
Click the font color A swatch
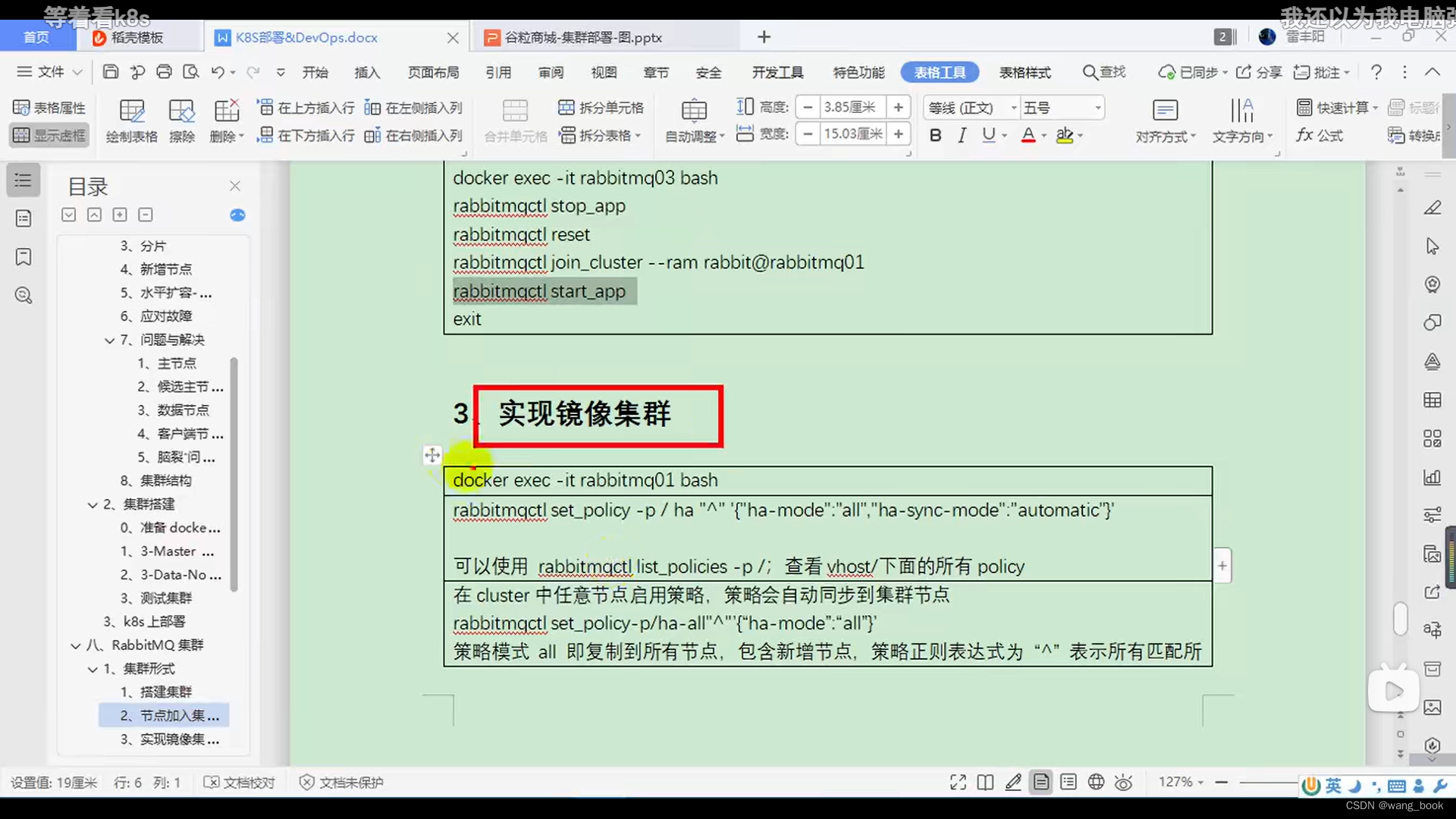click(1028, 135)
